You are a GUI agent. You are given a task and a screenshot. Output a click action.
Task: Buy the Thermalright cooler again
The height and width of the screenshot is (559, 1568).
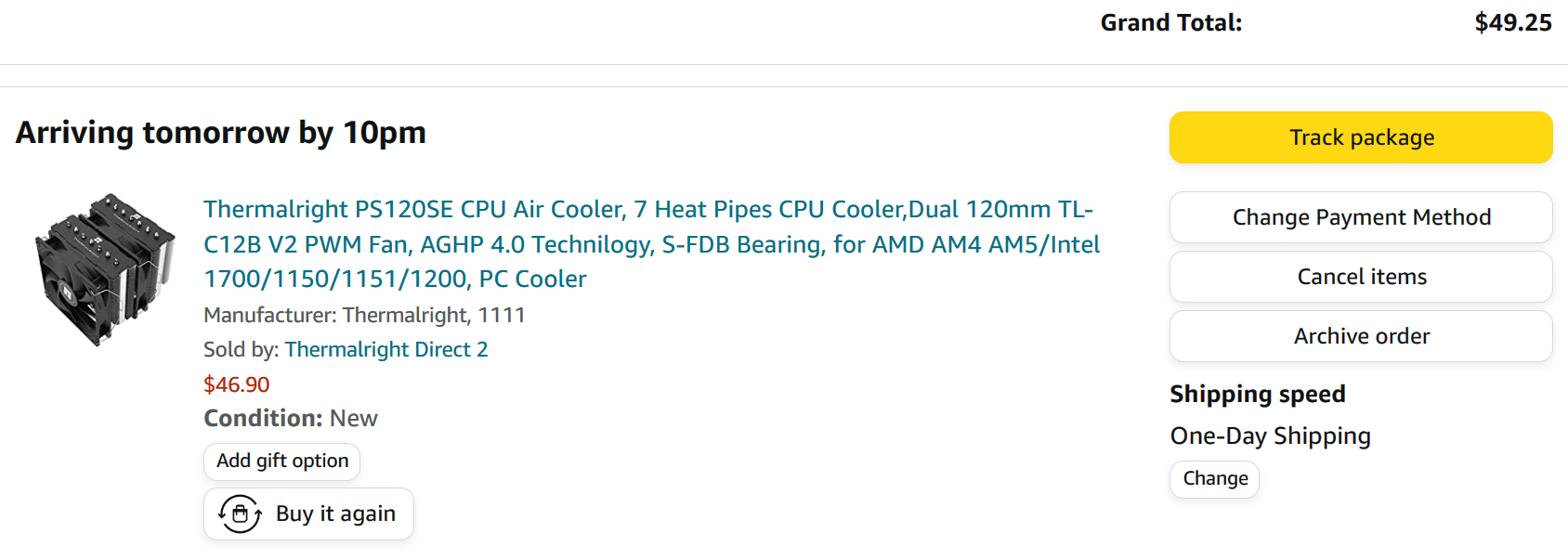coord(308,513)
